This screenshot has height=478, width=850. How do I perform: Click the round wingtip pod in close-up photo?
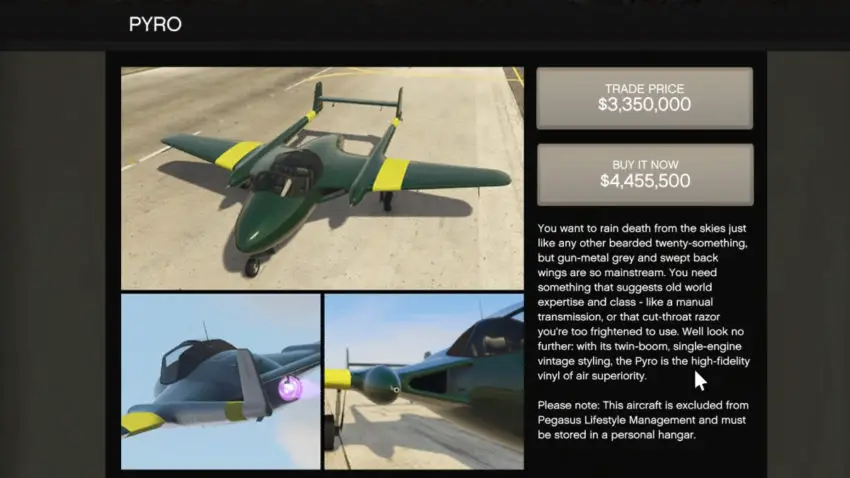[382, 385]
